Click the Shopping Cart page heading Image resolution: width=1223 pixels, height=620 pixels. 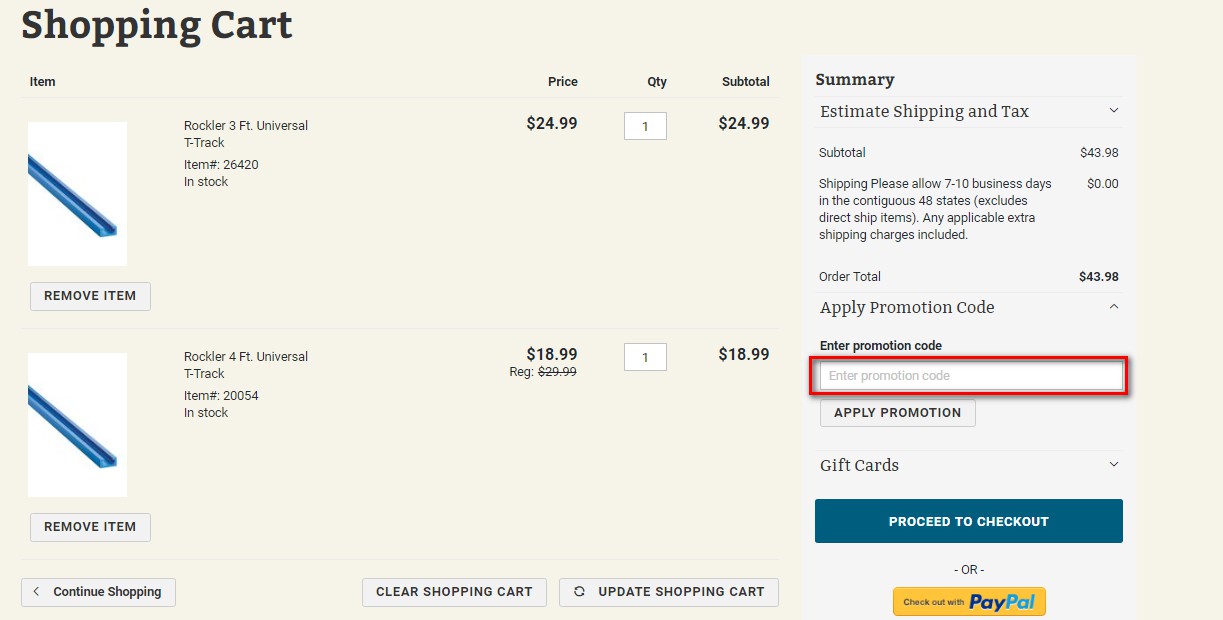tap(157, 24)
